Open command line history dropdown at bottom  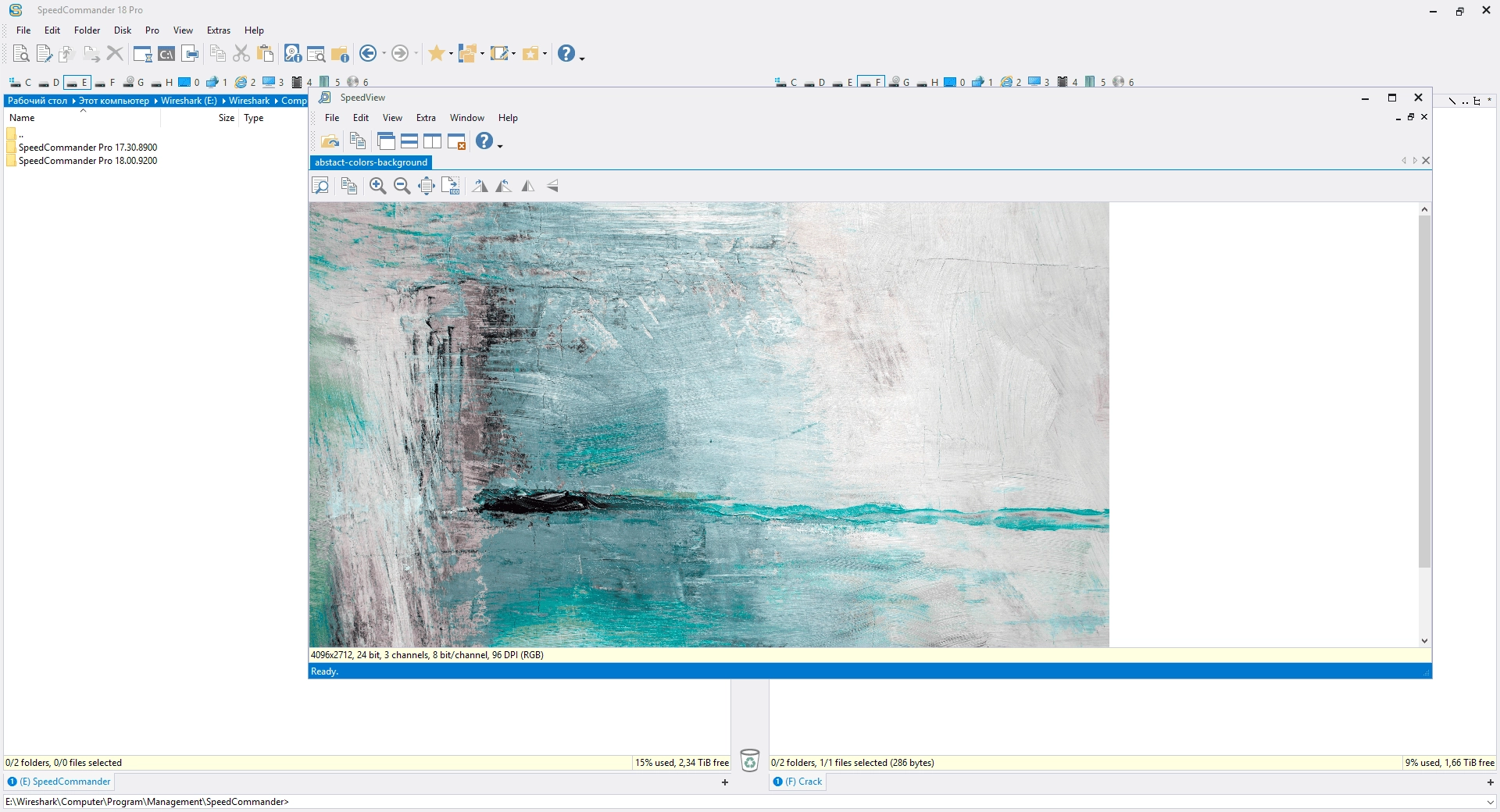(x=1490, y=802)
